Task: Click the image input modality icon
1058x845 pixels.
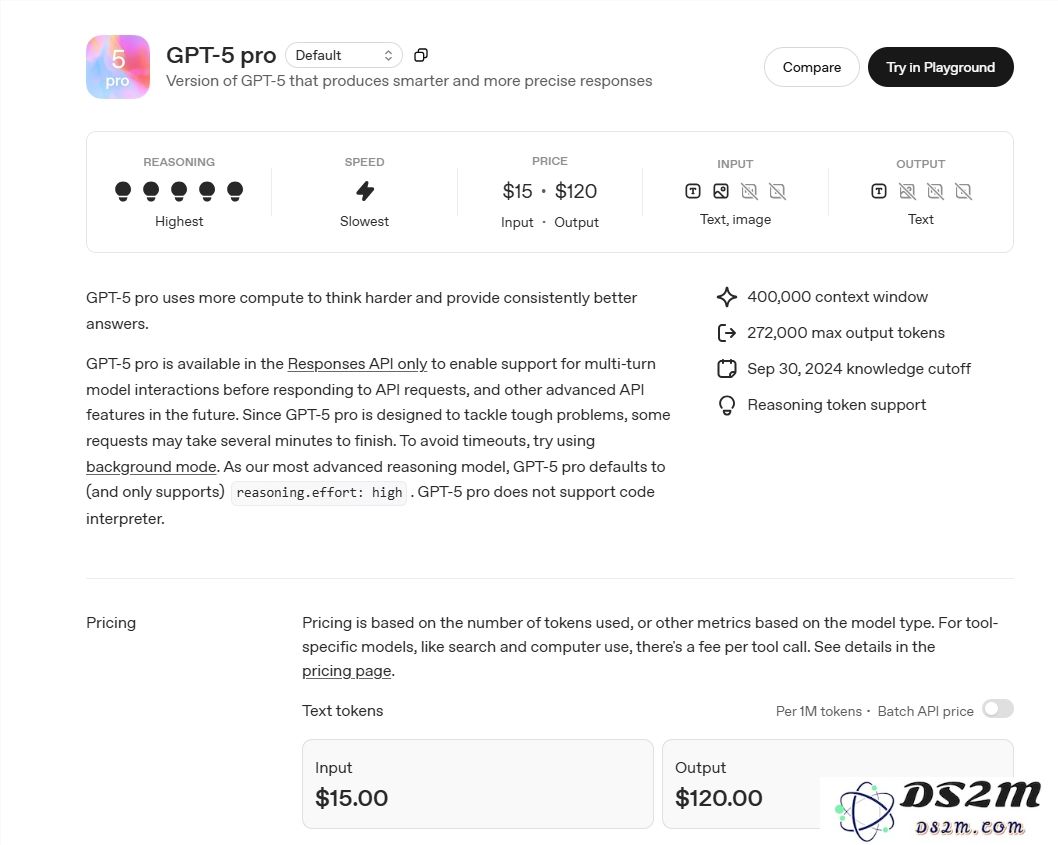Action: [721, 191]
